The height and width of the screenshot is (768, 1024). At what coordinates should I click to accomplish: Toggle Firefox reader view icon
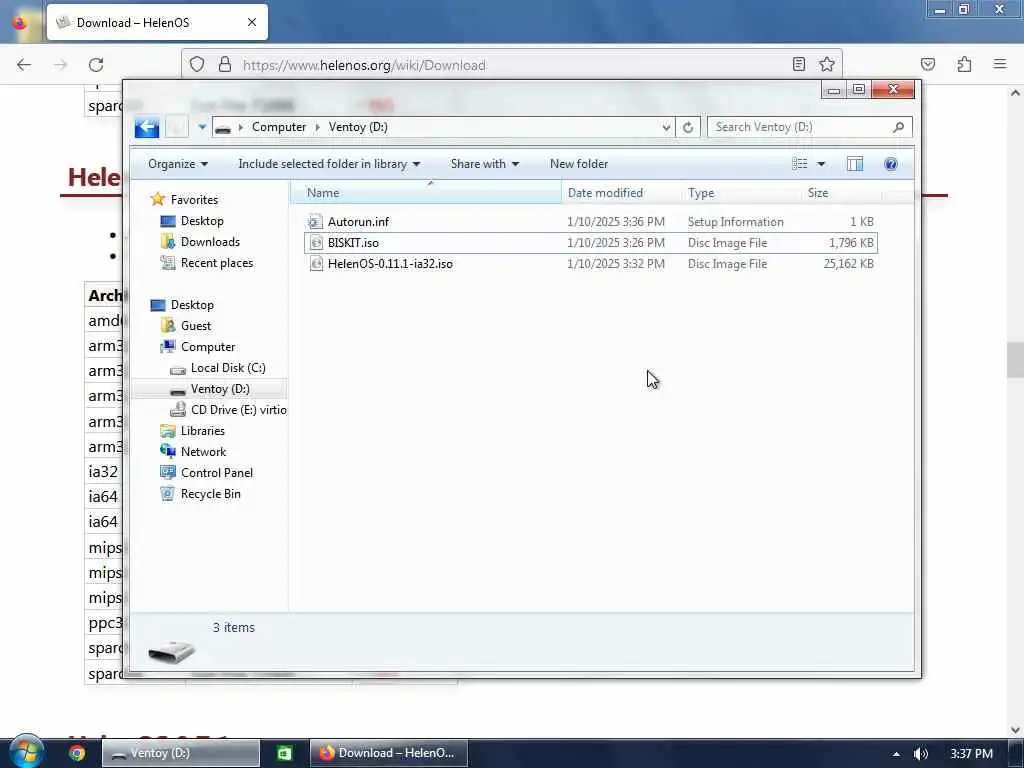[x=799, y=64]
